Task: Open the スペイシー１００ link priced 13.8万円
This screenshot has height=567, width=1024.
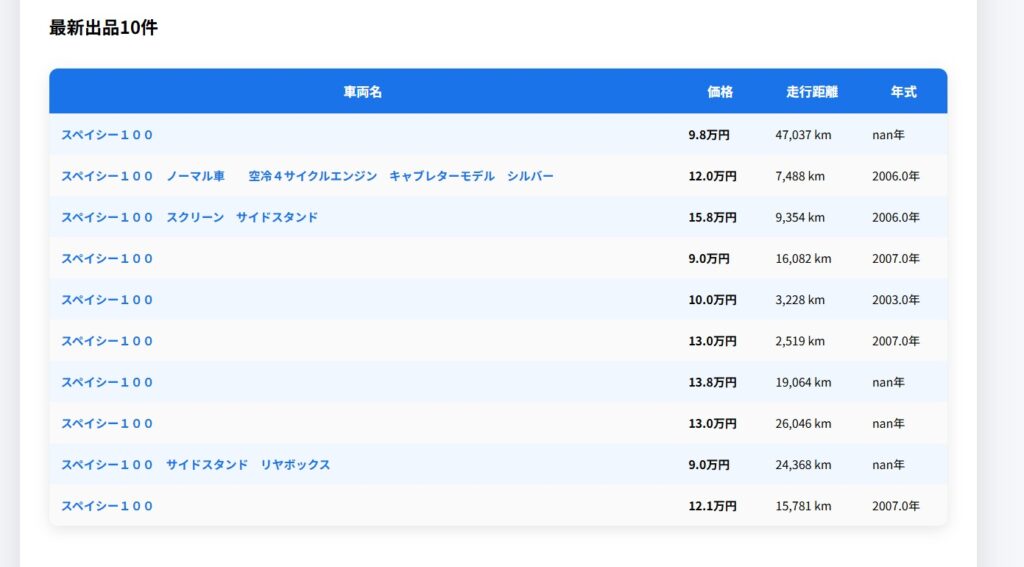Action: [x=107, y=382]
